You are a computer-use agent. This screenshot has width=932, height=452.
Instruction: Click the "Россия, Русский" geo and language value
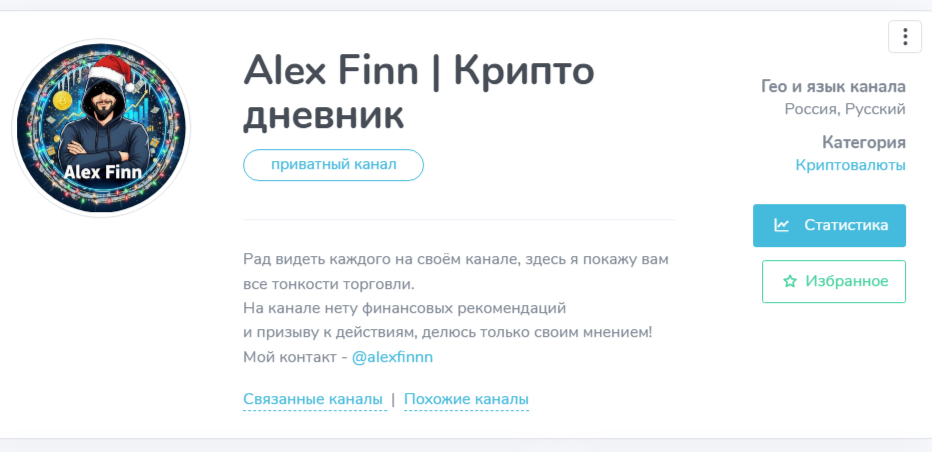845,108
